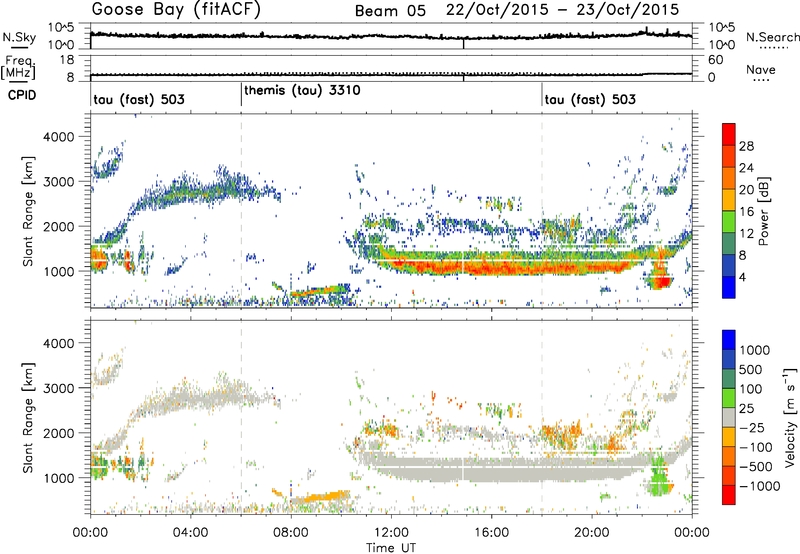Image resolution: width=800 pixels, height=554 pixels.
Task: Click the '20:00' time tick label
Action: 592,533
